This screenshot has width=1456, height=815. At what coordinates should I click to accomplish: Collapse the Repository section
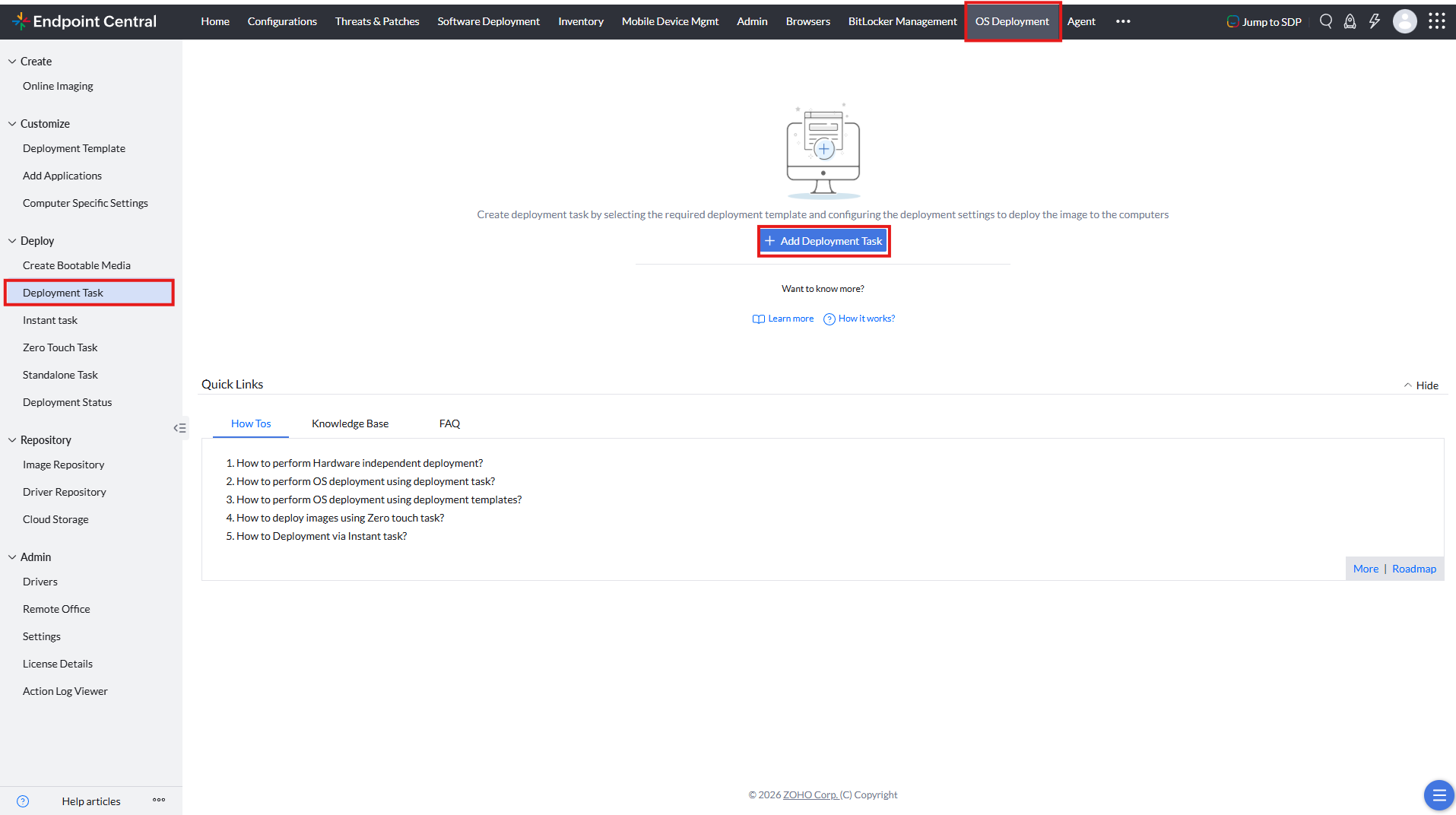point(12,440)
